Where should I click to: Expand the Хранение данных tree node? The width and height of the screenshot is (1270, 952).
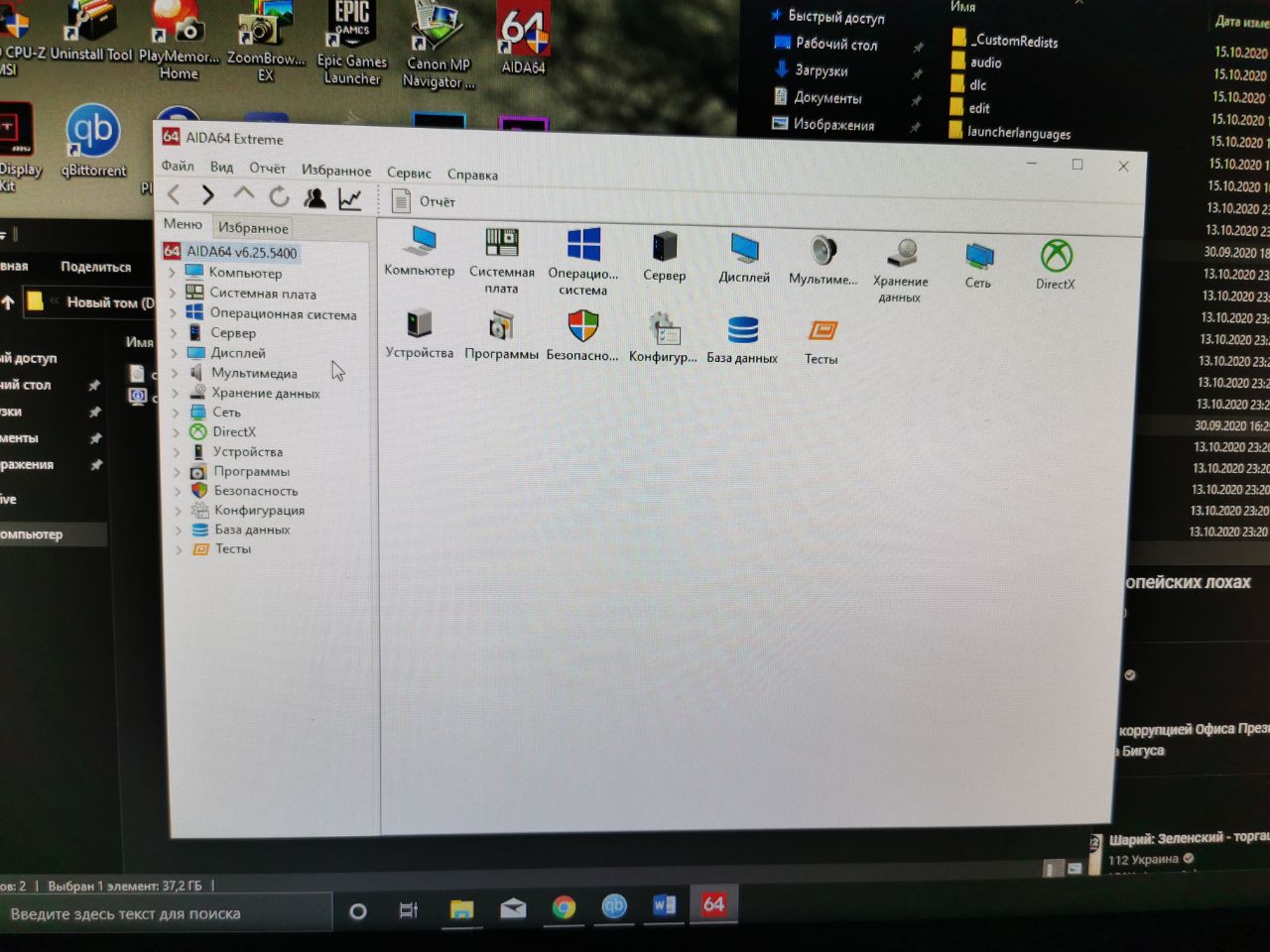176,393
